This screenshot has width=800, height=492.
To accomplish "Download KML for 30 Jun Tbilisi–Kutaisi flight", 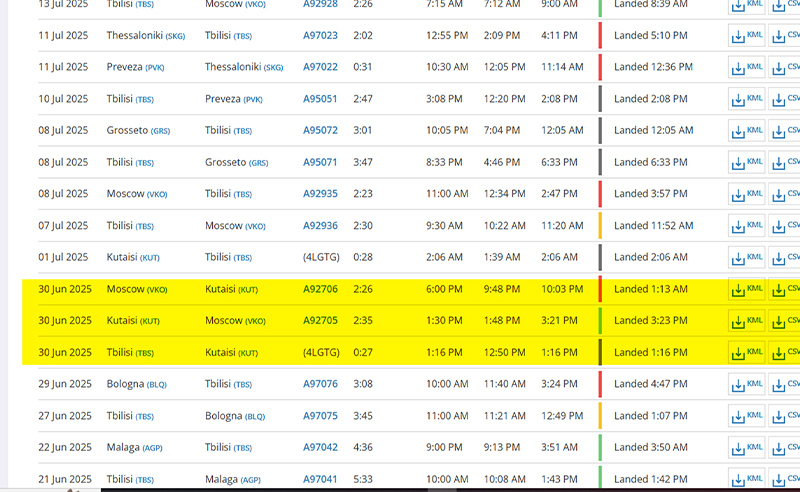I will pyautogui.click(x=746, y=353).
